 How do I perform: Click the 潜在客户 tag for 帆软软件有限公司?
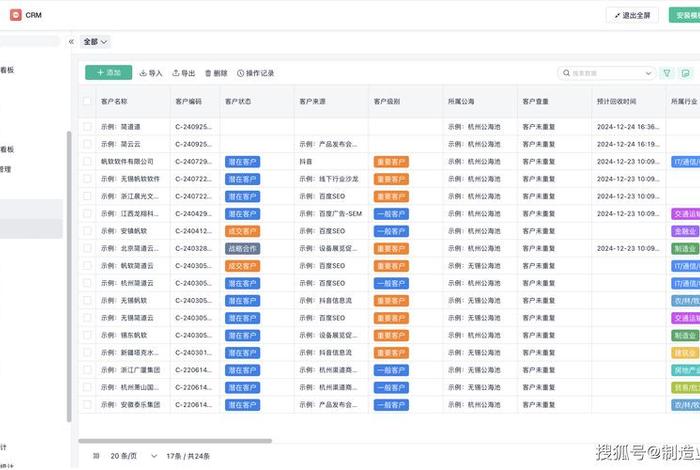pyautogui.click(x=242, y=162)
